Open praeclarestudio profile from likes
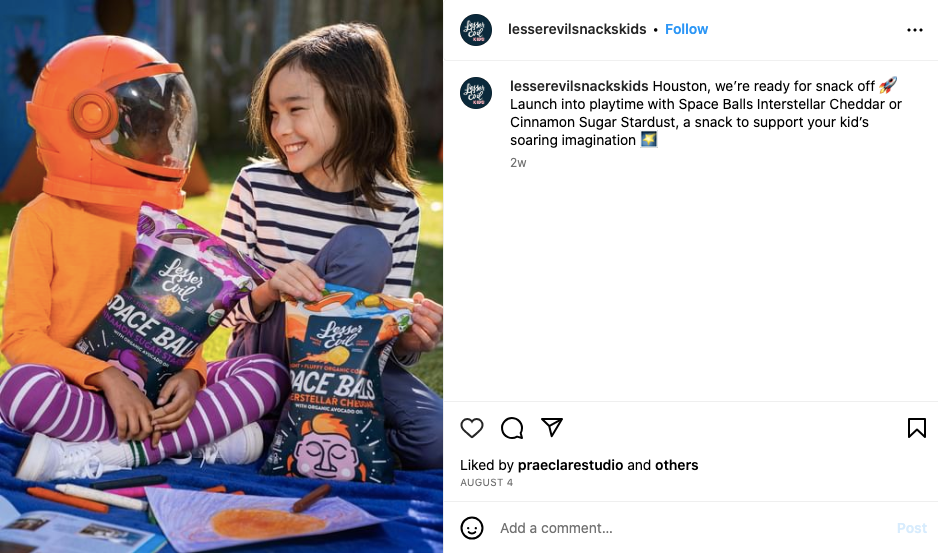Viewport: 938px width, 553px height. coord(570,465)
